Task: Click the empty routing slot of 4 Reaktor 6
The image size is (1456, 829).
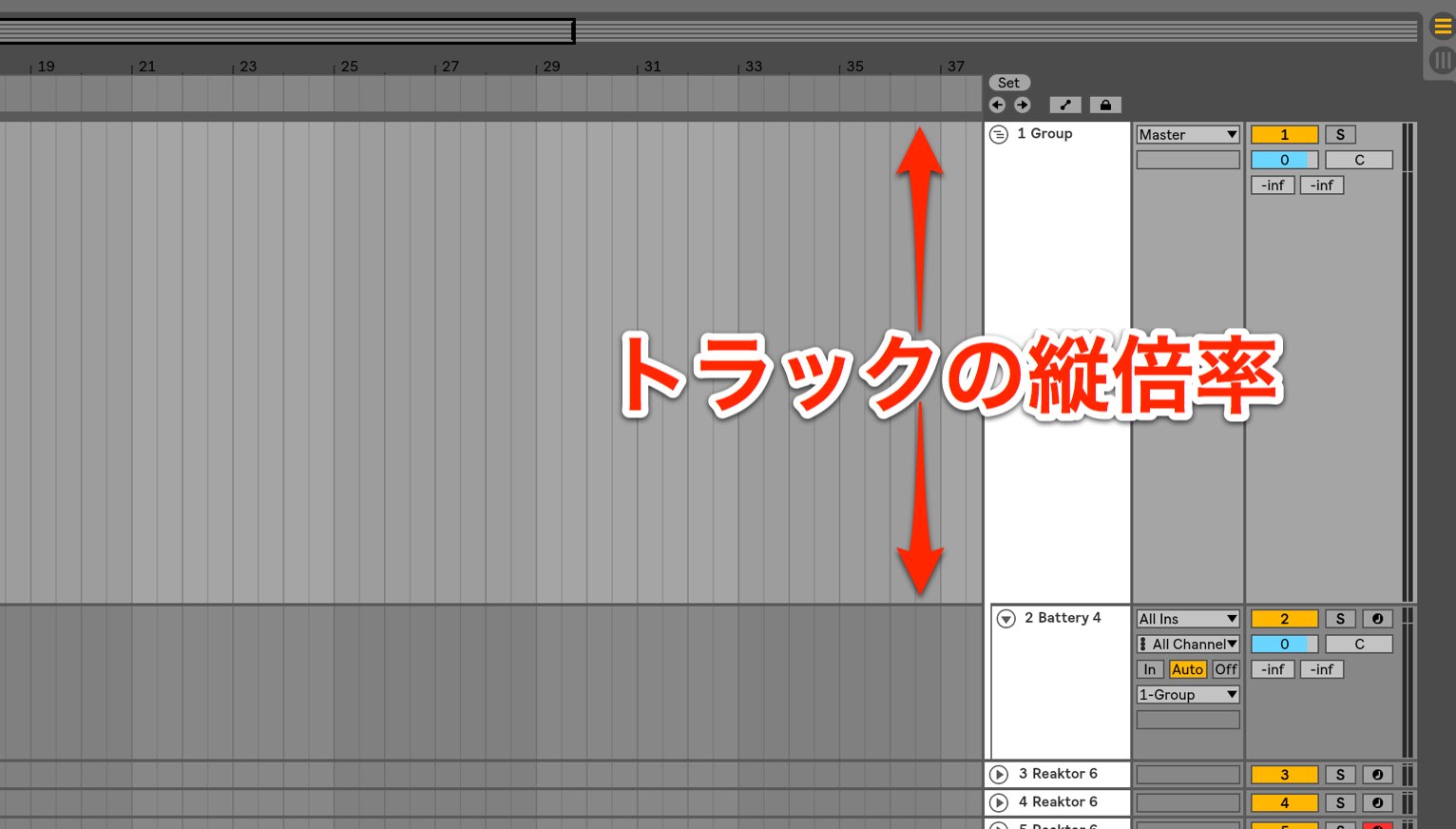Action: pos(1188,803)
